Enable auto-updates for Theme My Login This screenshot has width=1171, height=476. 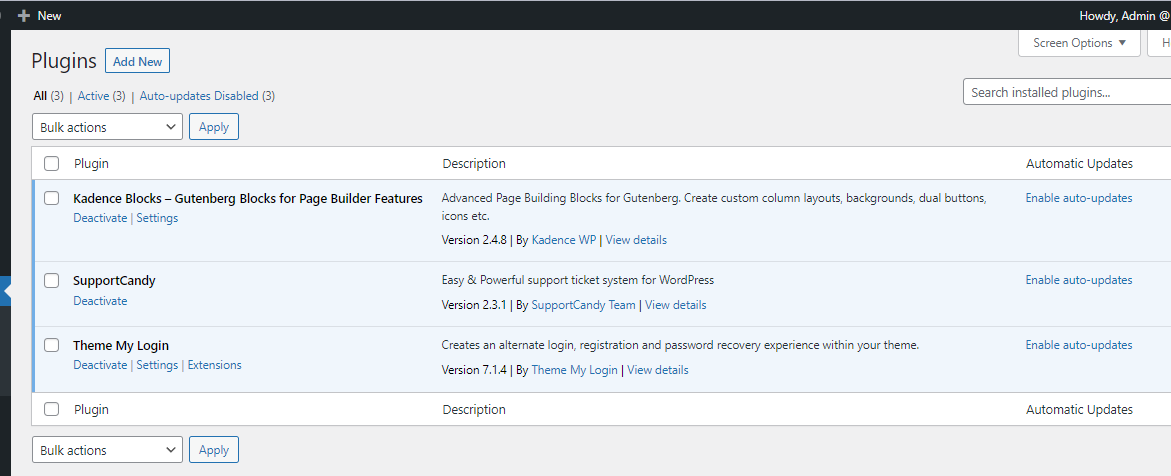click(x=1078, y=345)
